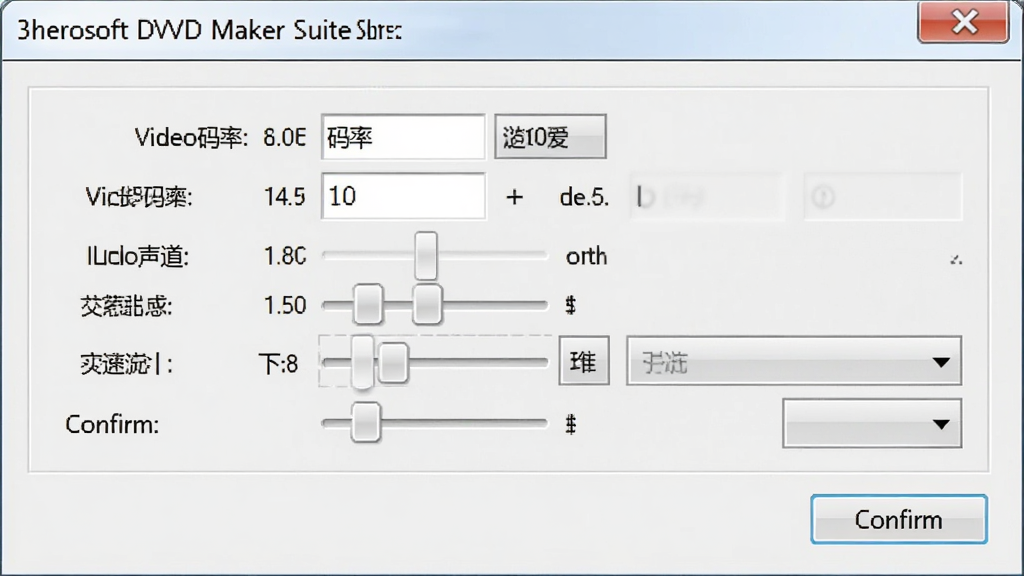
Task: Click the value 1.50
Action: tap(284, 305)
